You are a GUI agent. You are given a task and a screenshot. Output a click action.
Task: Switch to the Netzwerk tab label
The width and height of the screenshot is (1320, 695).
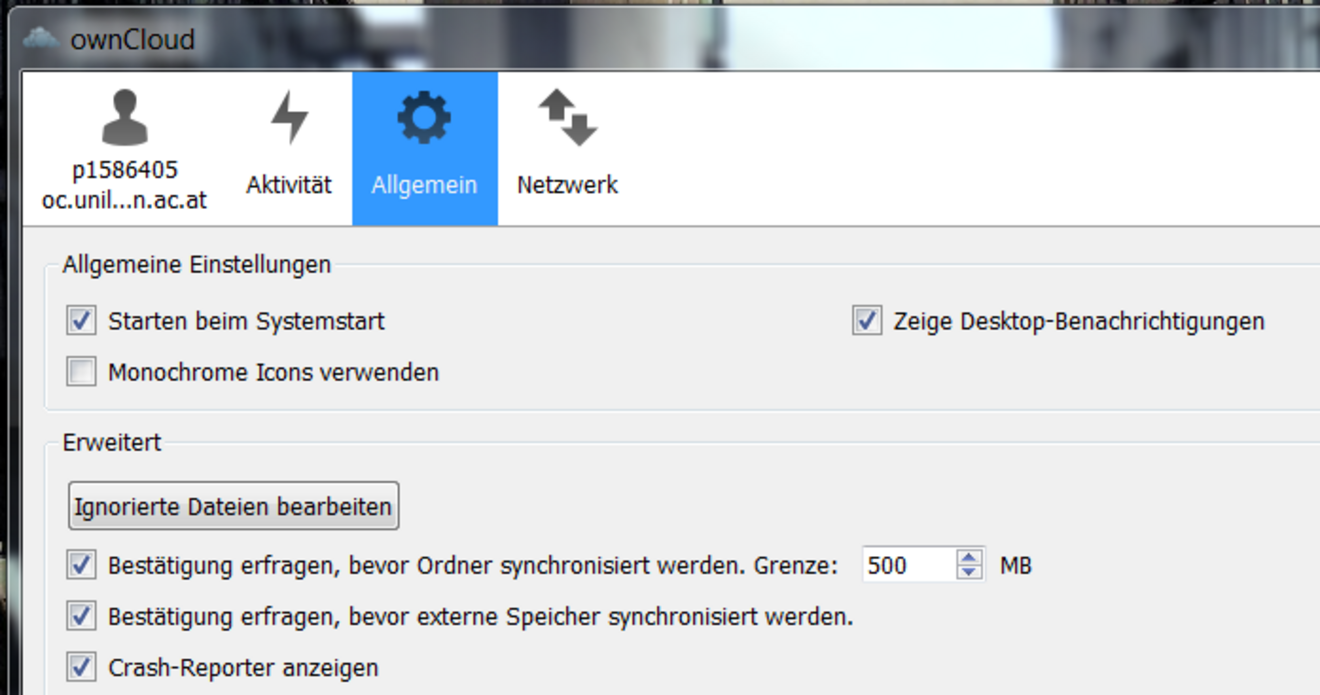click(567, 185)
